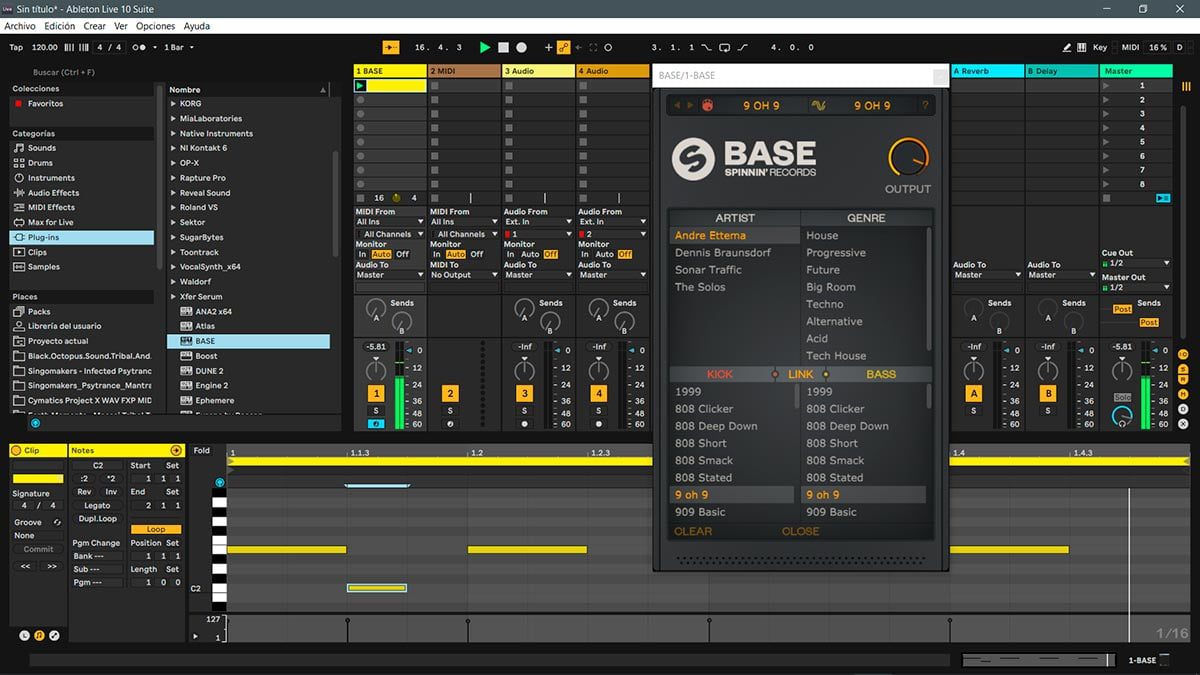
Task: Open track 1 MIDI From All Ins dropdown
Action: click(x=390, y=222)
